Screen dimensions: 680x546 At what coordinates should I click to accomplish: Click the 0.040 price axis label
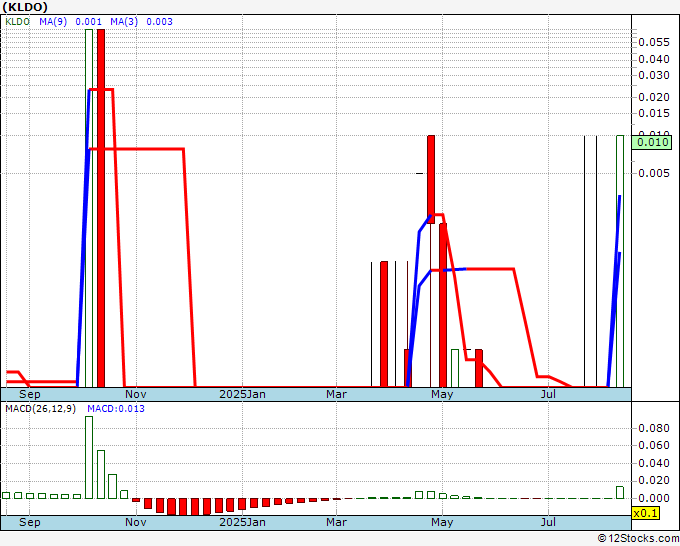(654, 59)
